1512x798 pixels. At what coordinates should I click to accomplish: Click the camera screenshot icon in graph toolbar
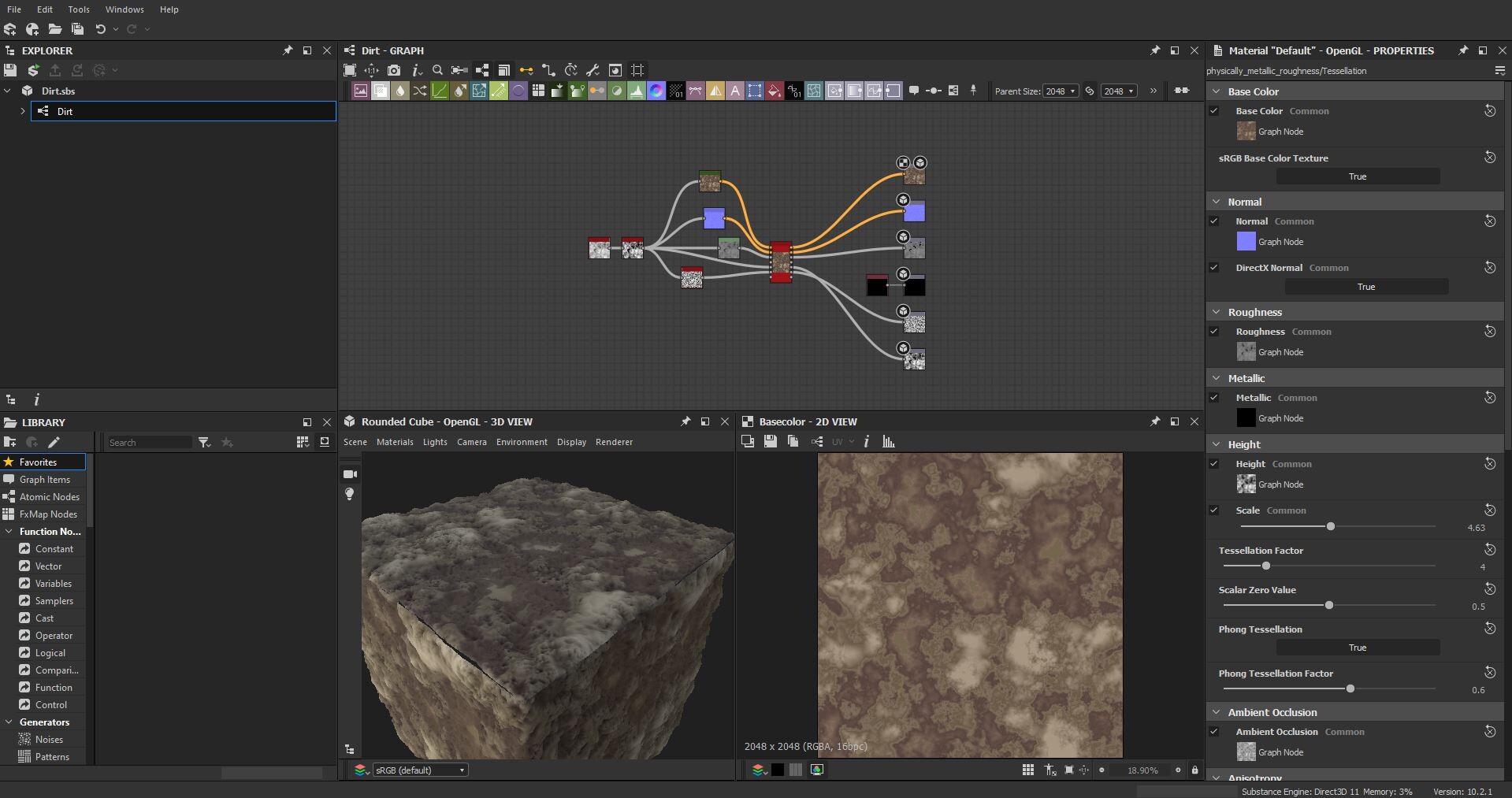click(x=394, y=70)
